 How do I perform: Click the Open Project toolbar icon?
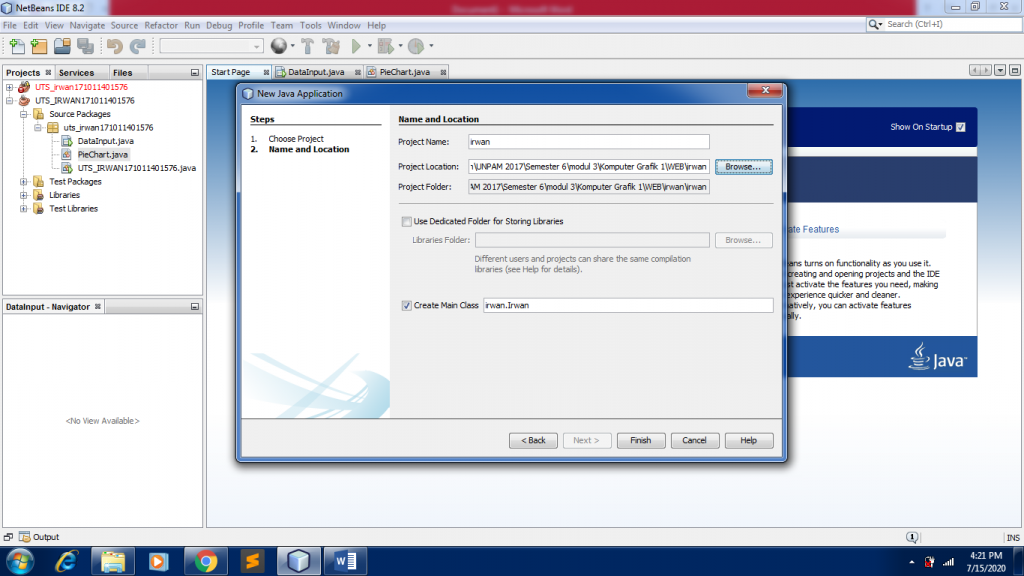click(62, 46)
